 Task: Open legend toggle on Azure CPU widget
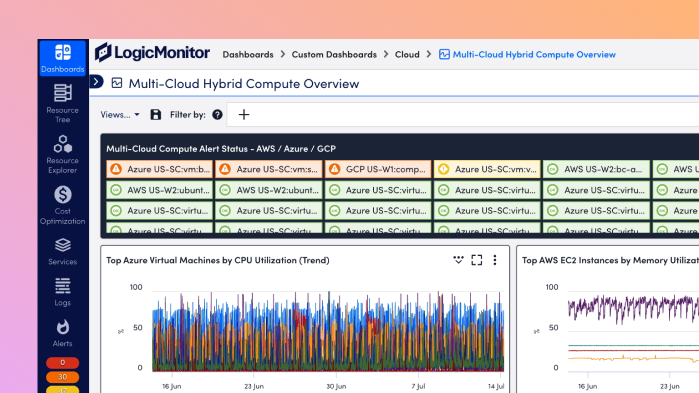point(458,260)
